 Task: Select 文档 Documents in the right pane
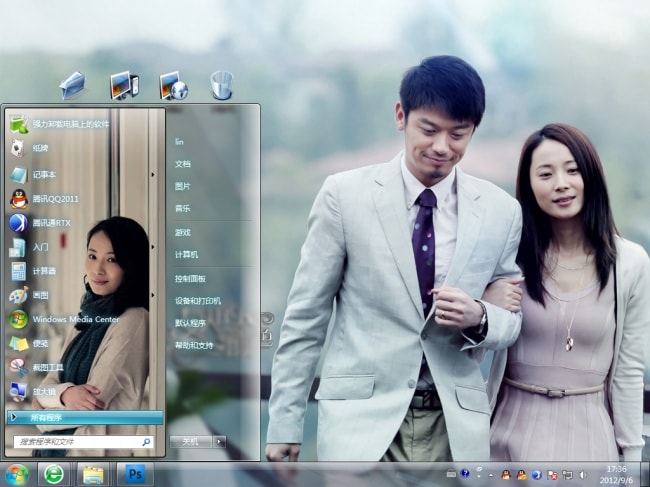click(x=183, y=163)
